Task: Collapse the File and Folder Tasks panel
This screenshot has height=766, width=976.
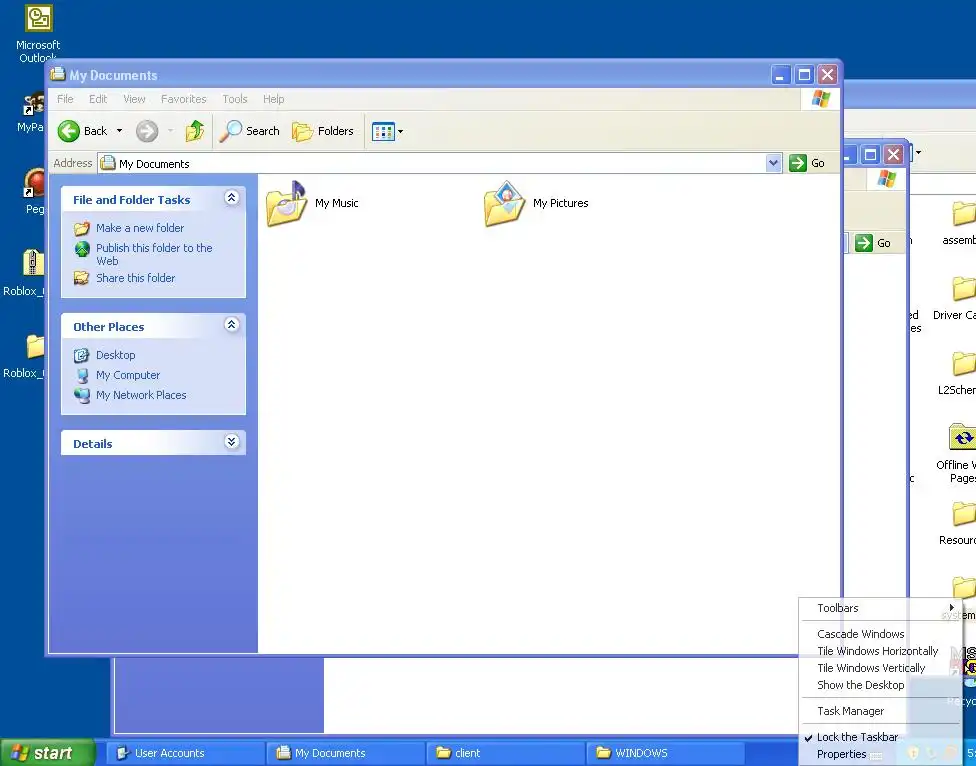Action: pyautogui.click(x=232, y=199)
